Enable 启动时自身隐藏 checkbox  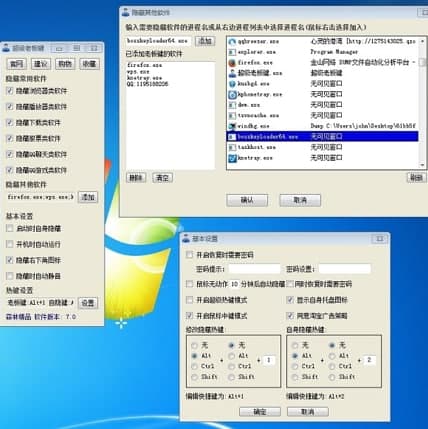pyautogui.click(x=10, y=228)
